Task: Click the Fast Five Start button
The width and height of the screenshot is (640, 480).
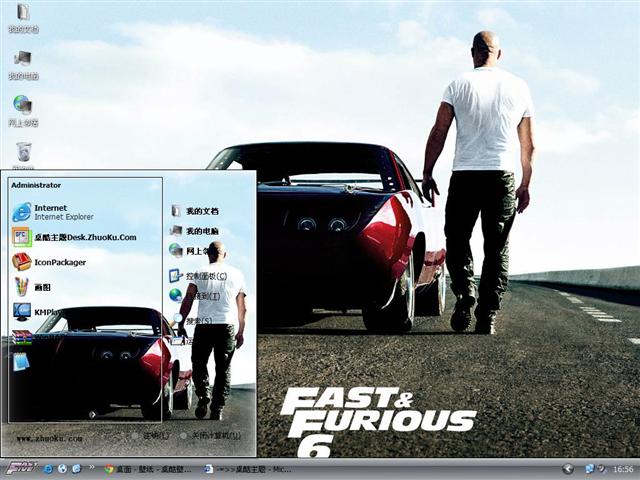Action: (21, 468)
